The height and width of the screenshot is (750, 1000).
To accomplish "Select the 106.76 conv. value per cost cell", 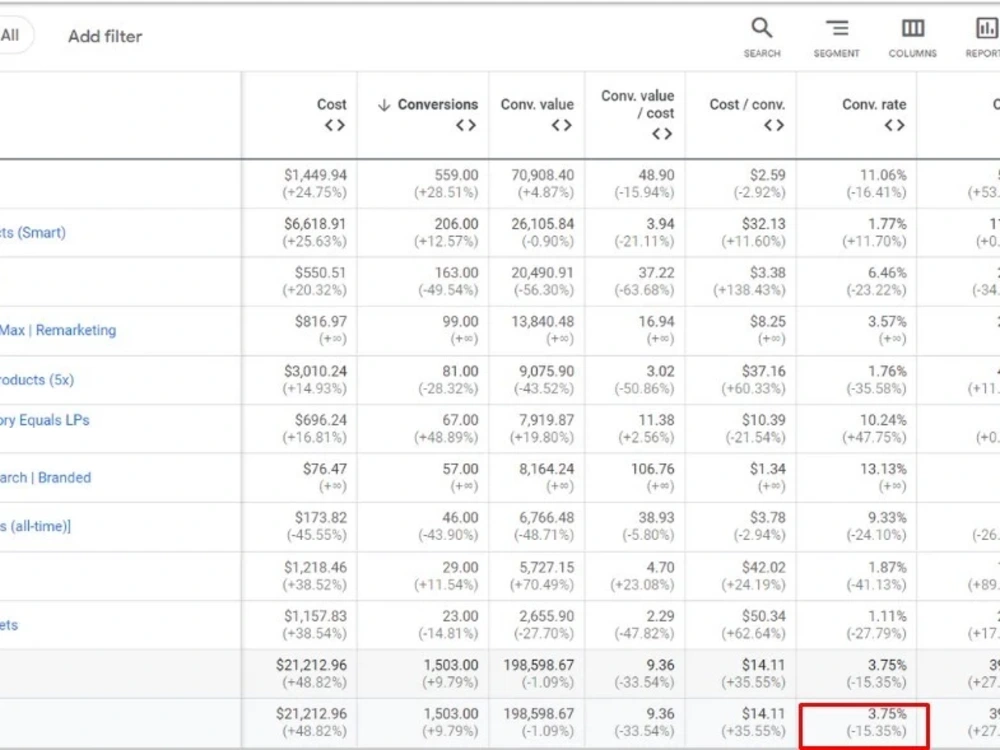I will point(635,478).
